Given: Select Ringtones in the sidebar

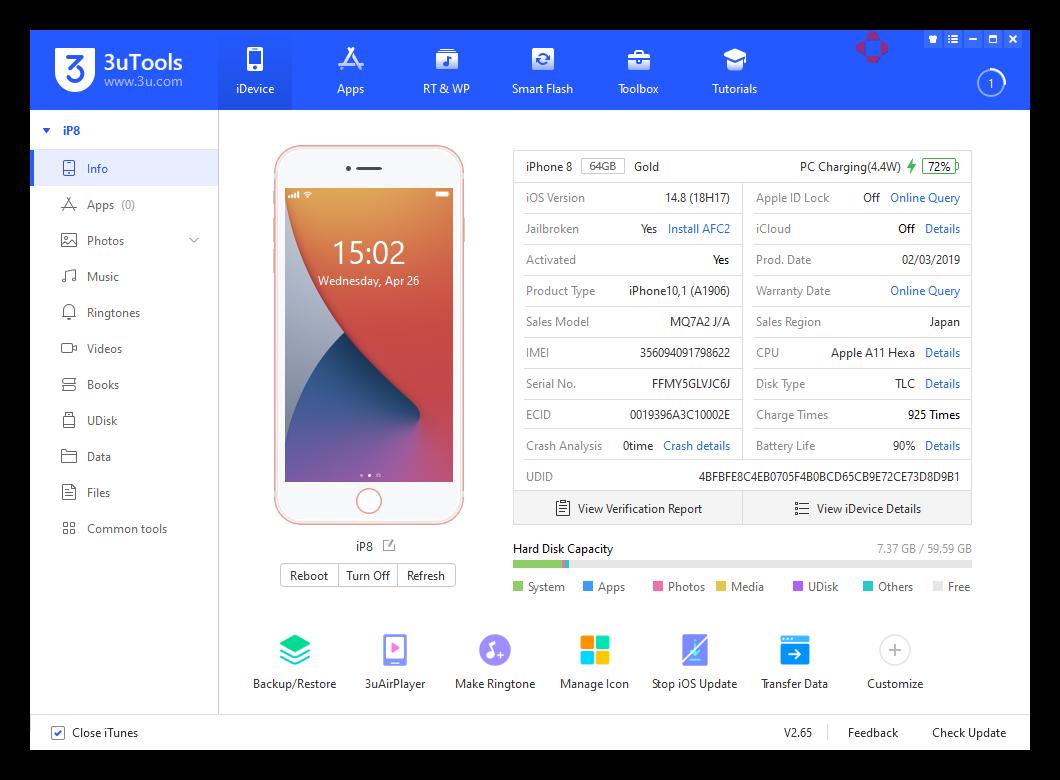Looking at the screenshot, I should coord(113,313).
